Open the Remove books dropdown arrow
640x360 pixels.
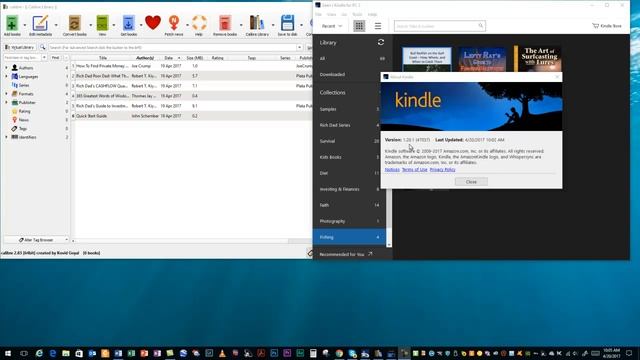(x=241, y=25)
